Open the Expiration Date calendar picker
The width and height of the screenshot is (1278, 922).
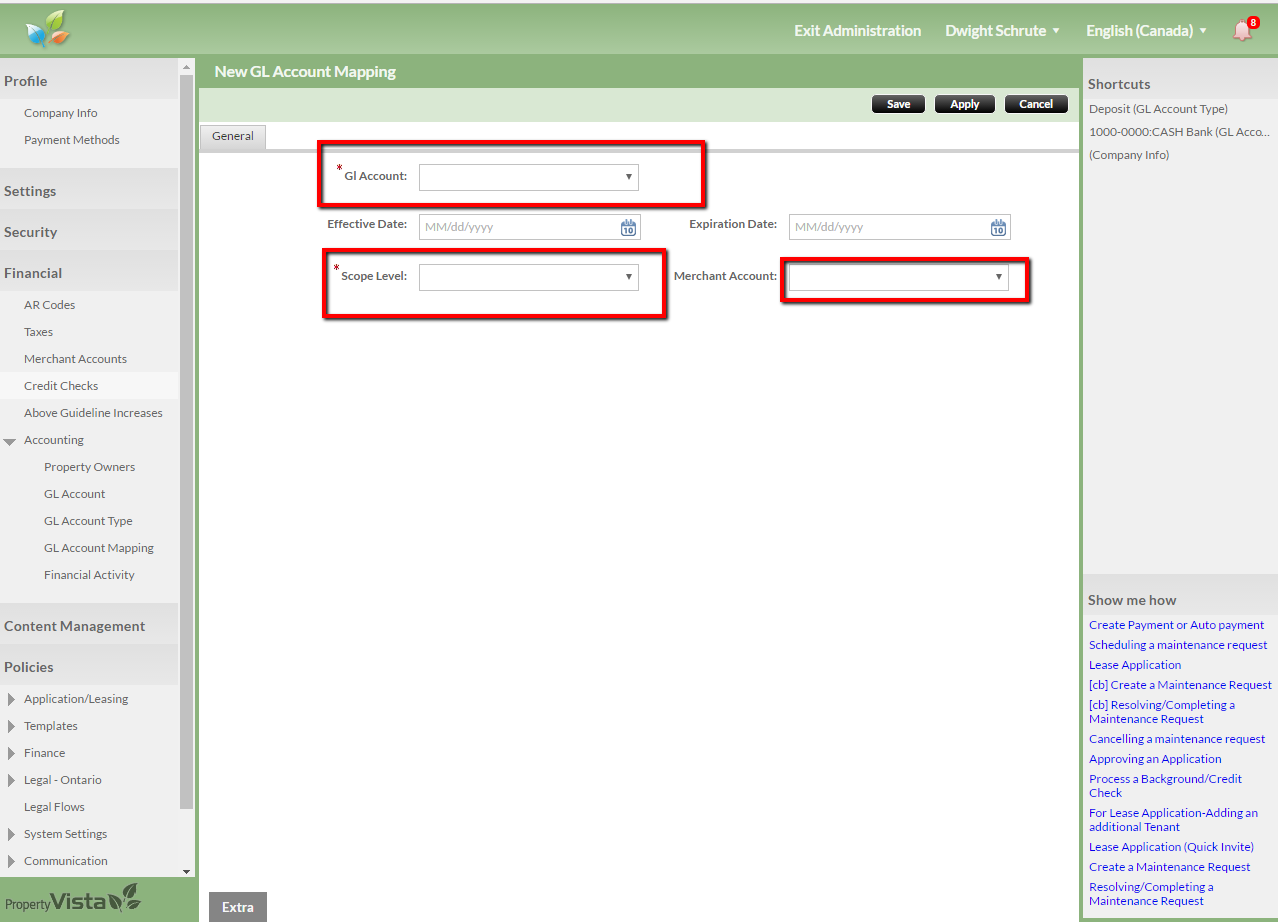pos(998,227)
